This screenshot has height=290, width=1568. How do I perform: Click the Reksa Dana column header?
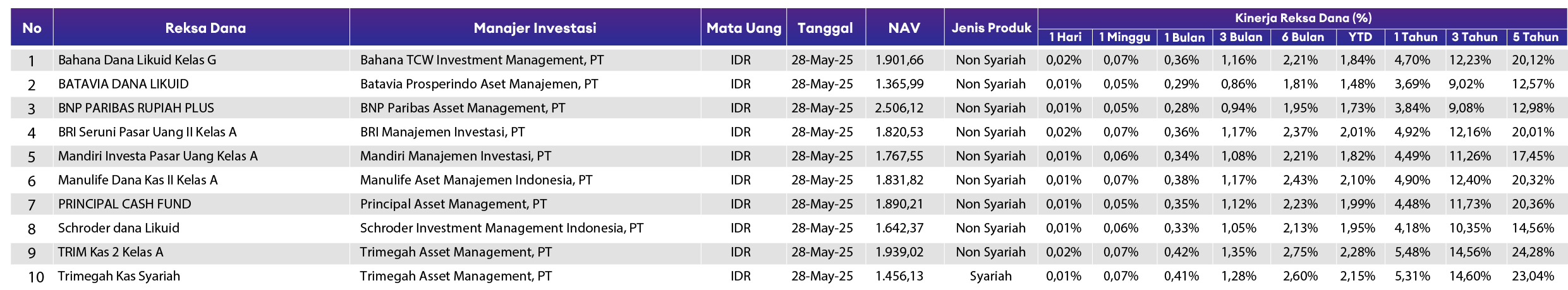click(205, 28)
